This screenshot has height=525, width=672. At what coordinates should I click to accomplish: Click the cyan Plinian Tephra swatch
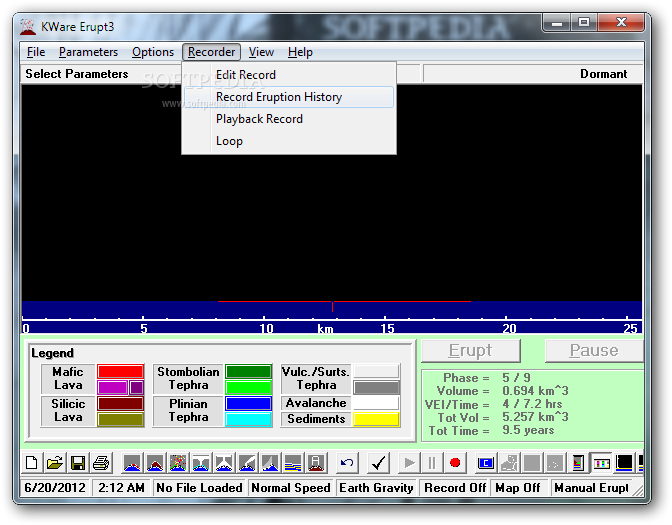coord(248,420)
